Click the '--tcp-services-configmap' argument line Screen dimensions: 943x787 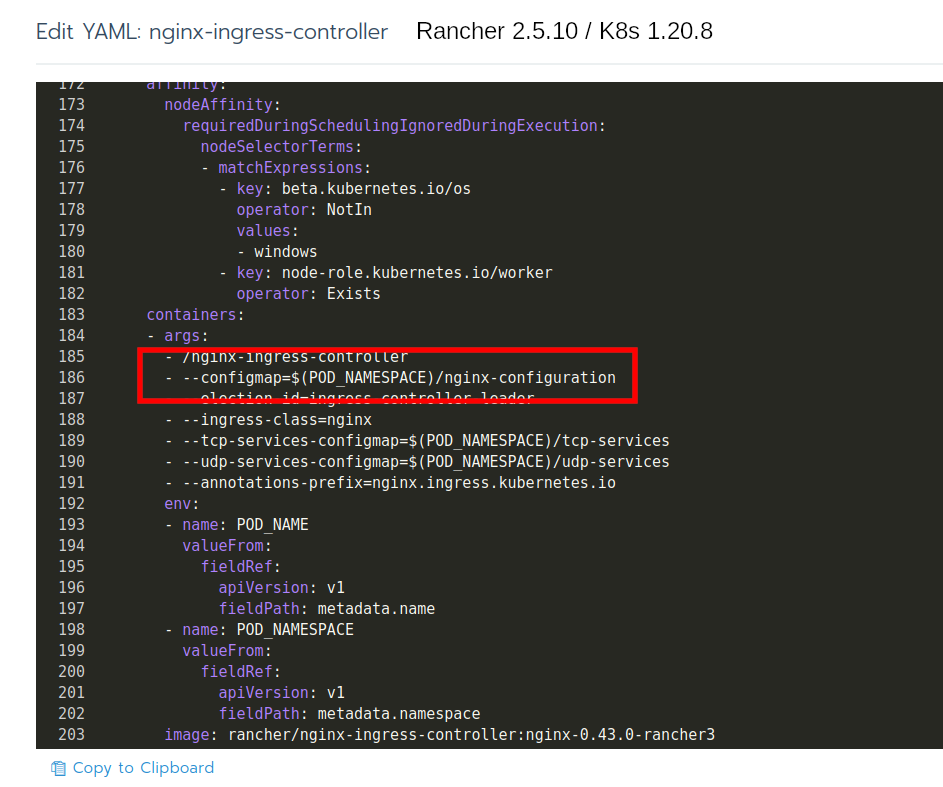point(426,441)
